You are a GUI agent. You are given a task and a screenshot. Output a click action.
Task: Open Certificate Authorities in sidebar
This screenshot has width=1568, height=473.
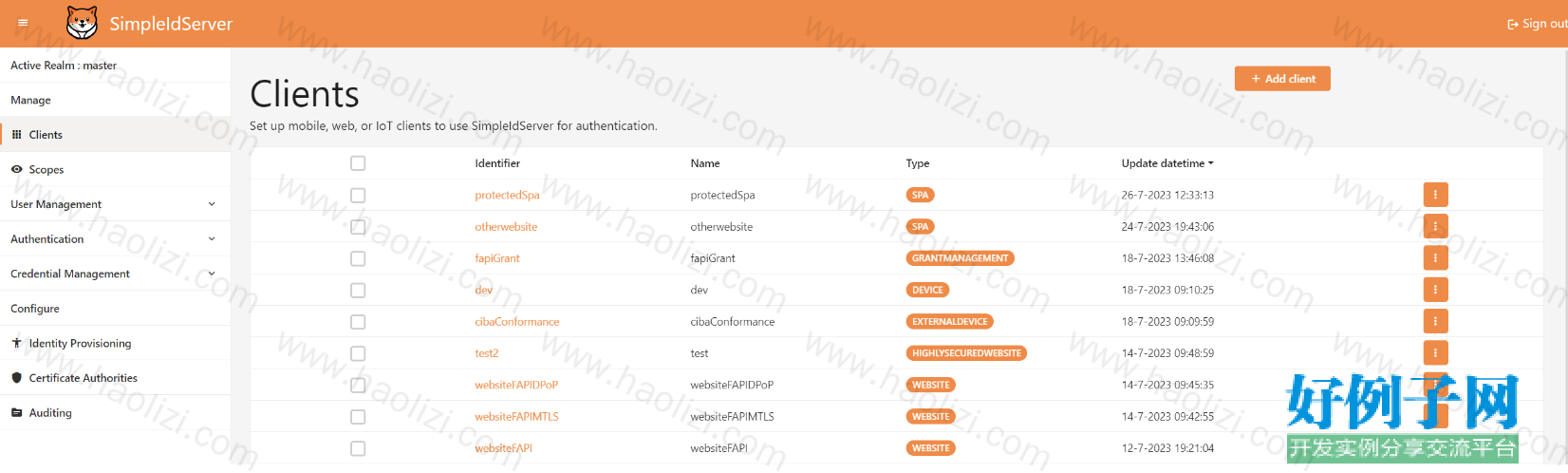coord(115,378)
